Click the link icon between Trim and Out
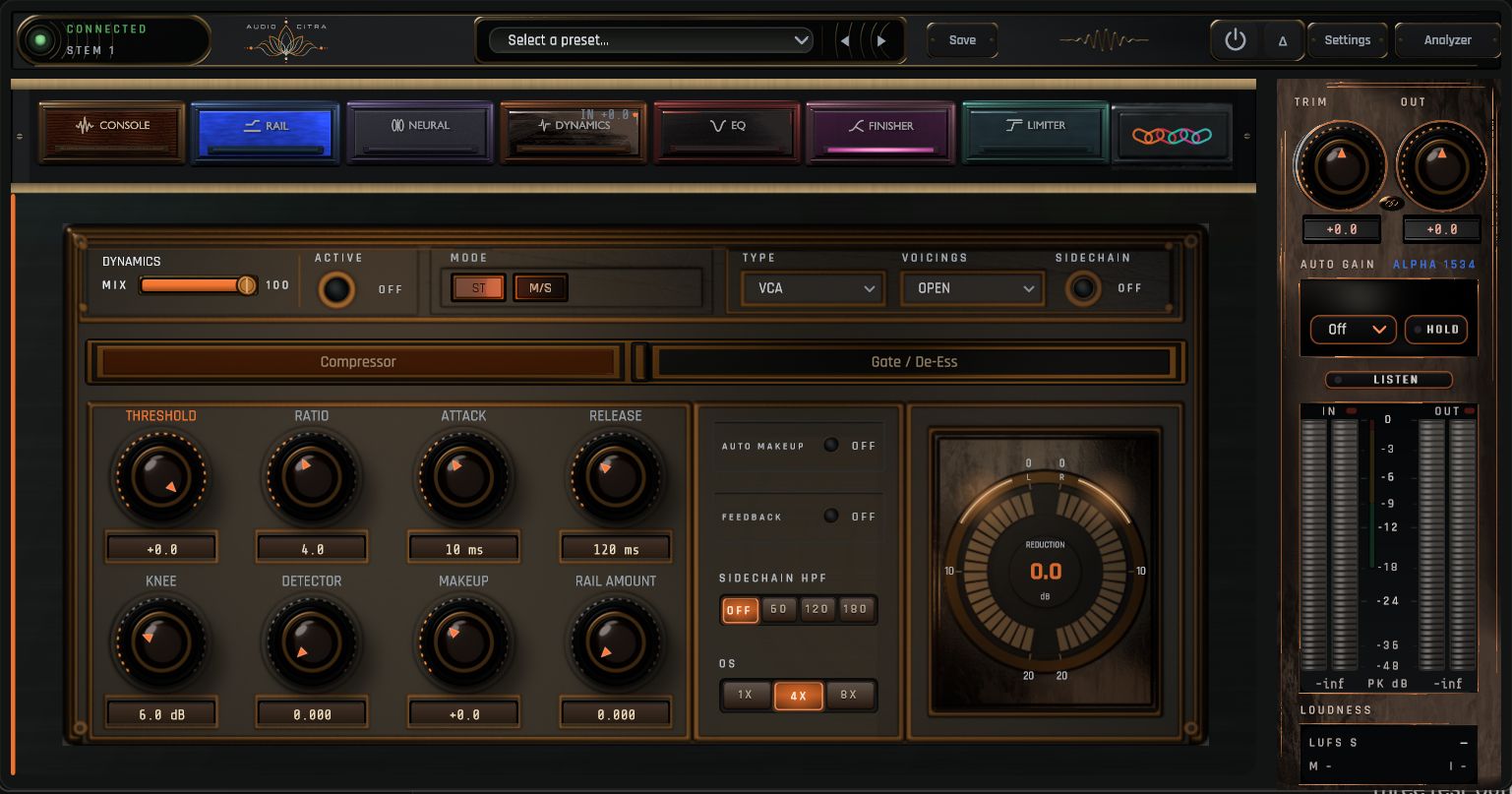1512x794 pixels. pyautogui.click(x=1391, y=204)
